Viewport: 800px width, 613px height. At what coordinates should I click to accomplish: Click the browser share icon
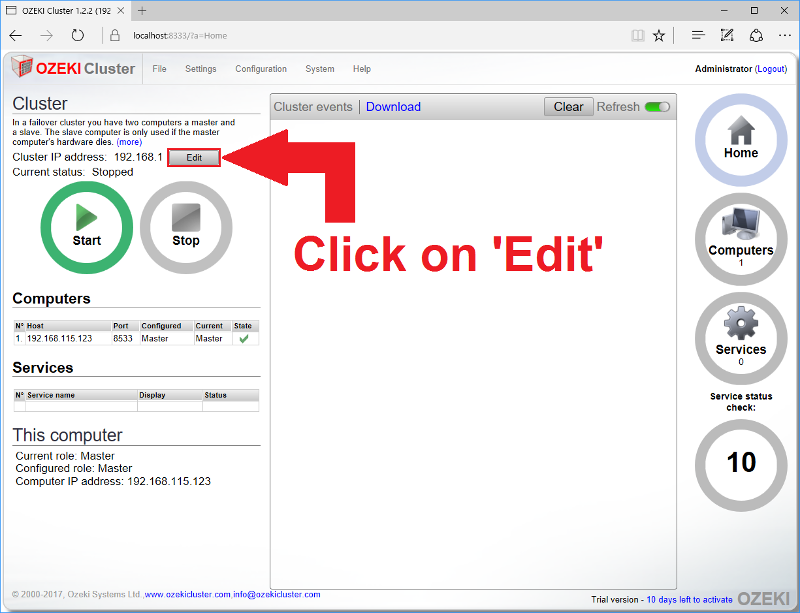pos(756,36)
